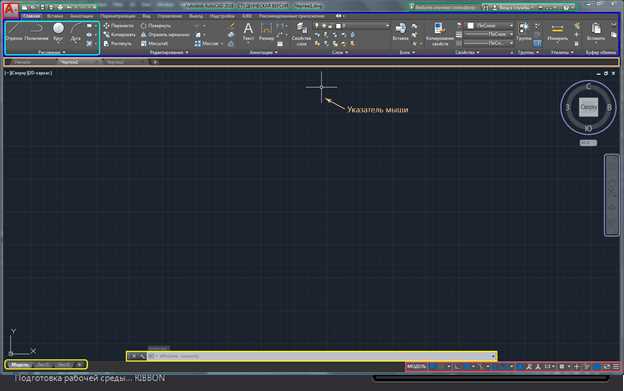The image size is (624, 391).
Task: Click the keyword search field in title bar
Action: (445, 7)
